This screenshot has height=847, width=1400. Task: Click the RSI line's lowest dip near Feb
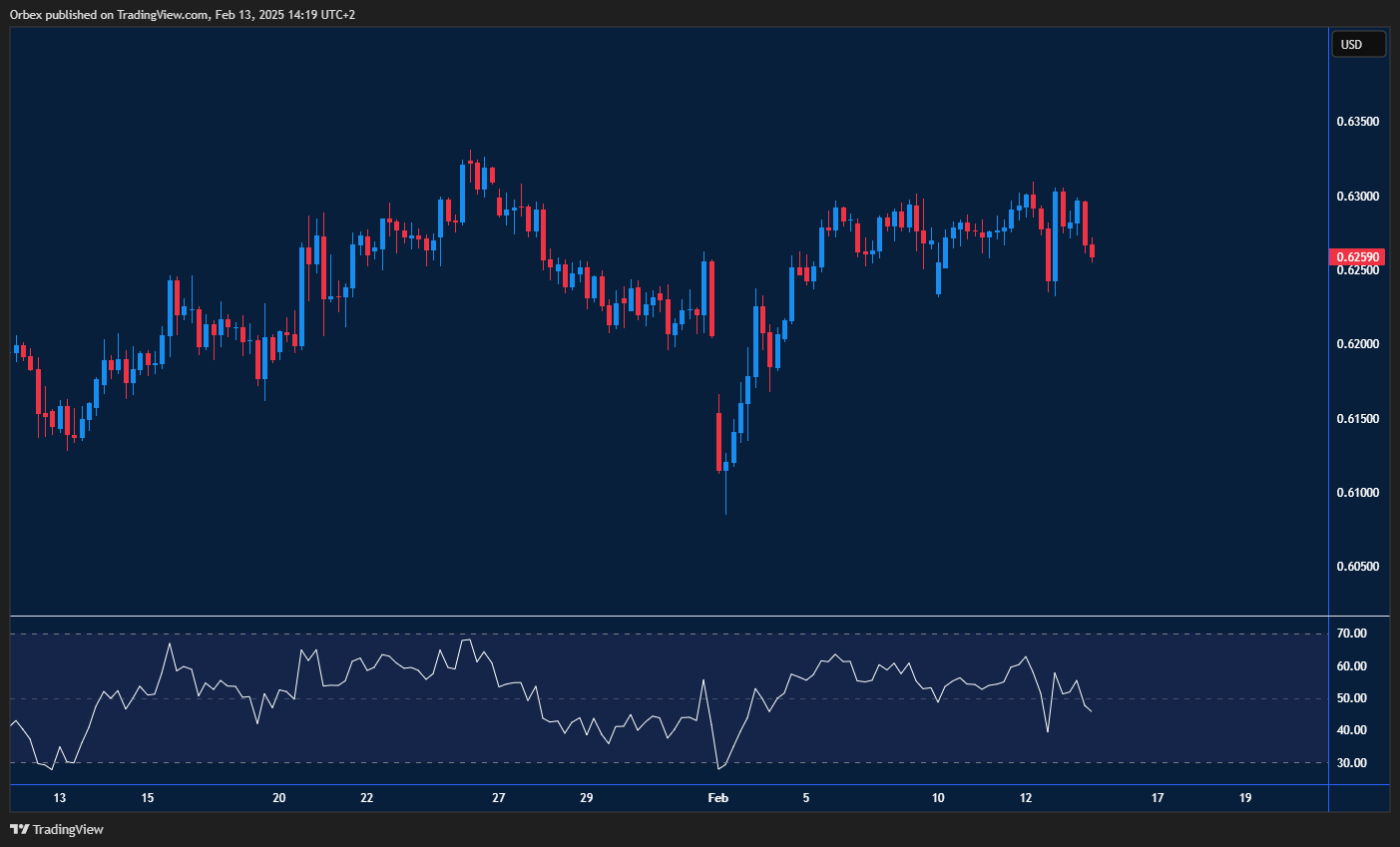click(x=718, y=768)
